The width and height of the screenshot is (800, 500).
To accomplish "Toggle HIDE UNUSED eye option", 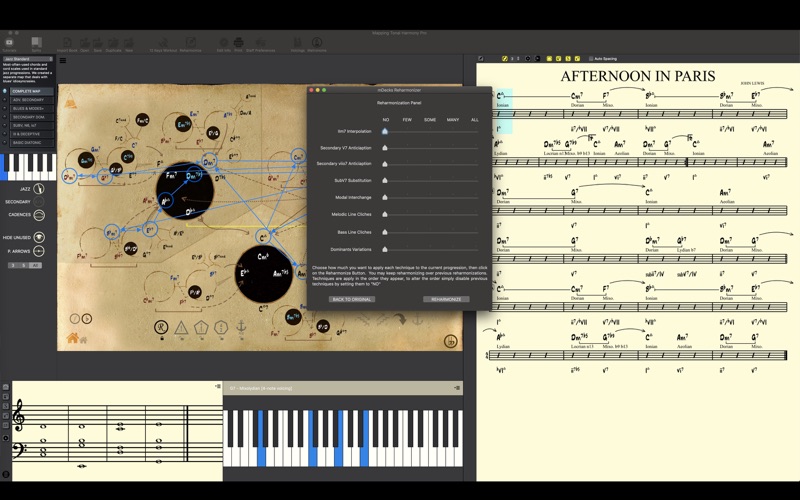I will point(39,238).
